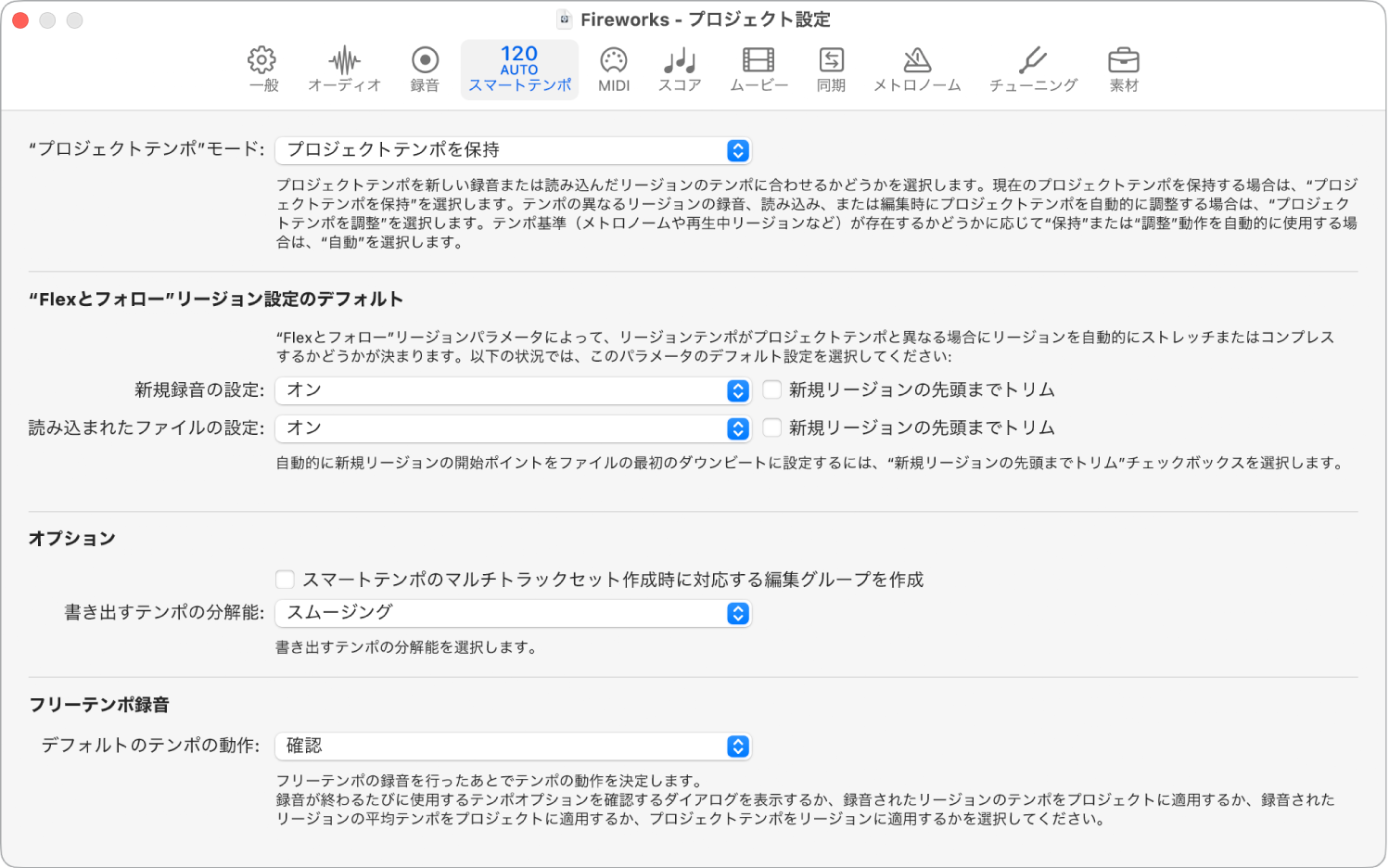1389x868 pixels.
Task: Select the オーディオ settings icon
Action: pos(344,70)
